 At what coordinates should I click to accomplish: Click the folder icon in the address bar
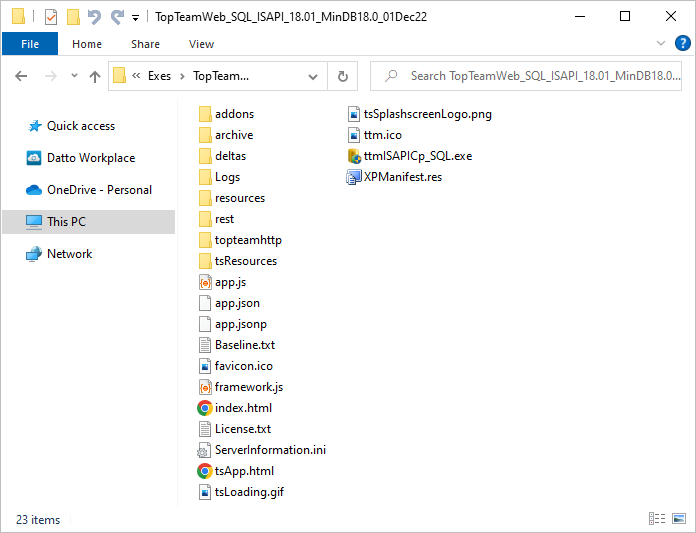click(x=120, y=75)
